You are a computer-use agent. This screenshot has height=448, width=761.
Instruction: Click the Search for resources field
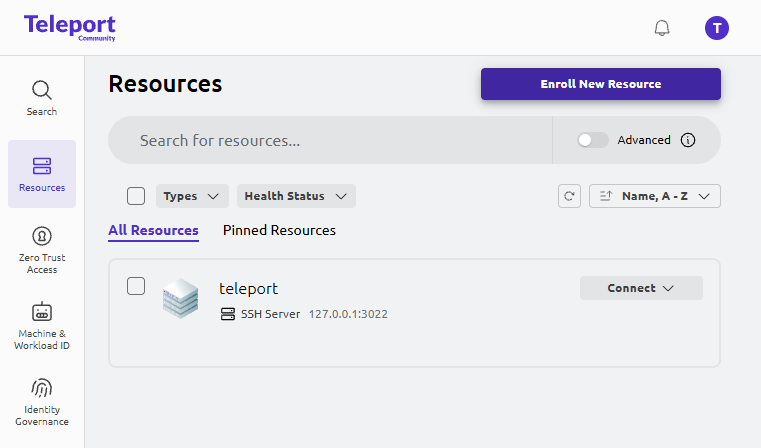point(330,140)
